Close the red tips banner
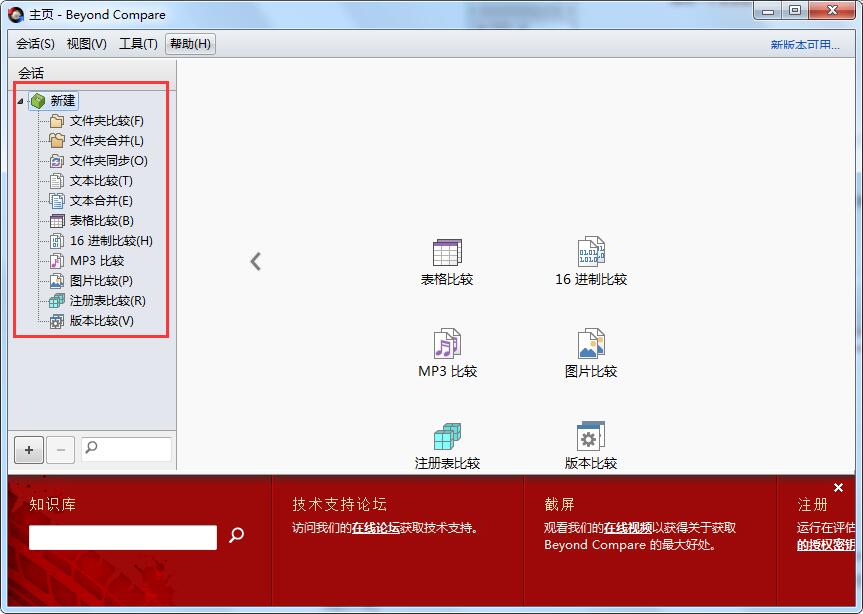Screen dimensions: 863x614 (838, 487)
